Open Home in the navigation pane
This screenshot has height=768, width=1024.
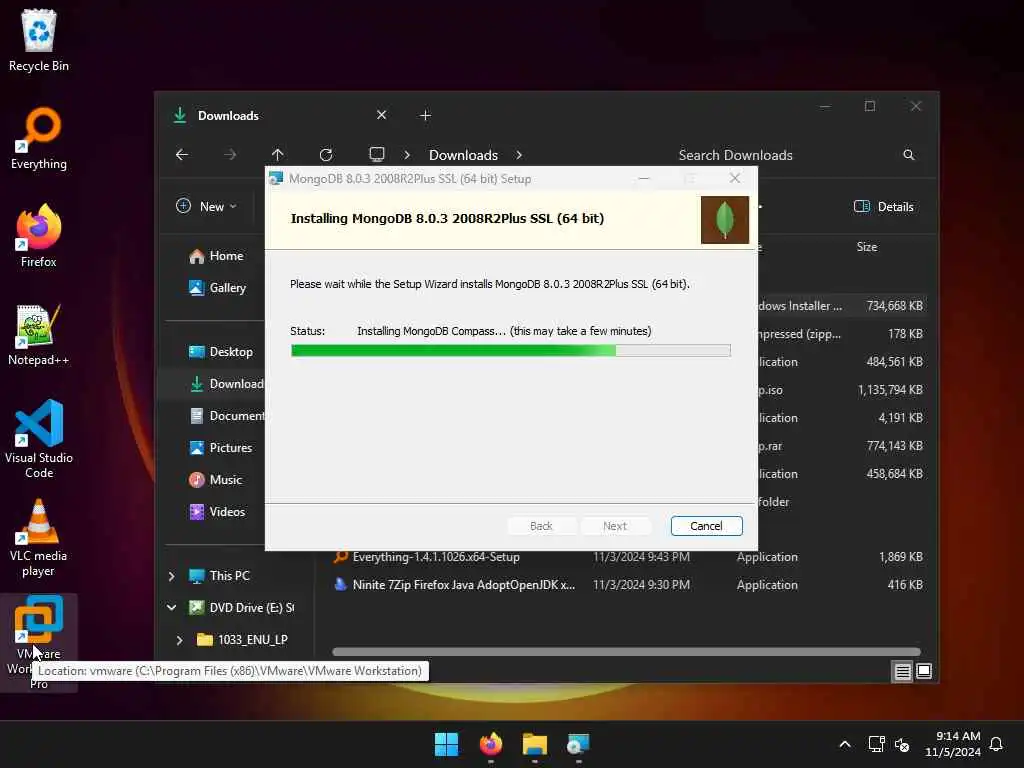click(216, 256)
